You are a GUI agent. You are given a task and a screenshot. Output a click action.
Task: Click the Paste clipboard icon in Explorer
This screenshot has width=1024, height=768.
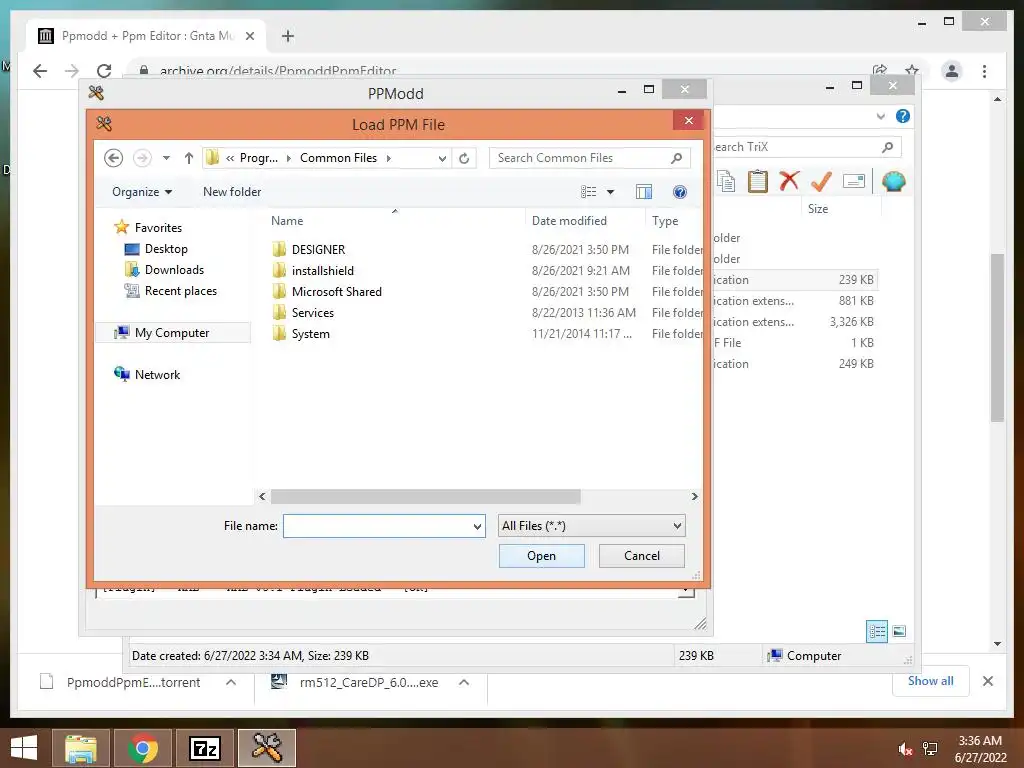758,181
